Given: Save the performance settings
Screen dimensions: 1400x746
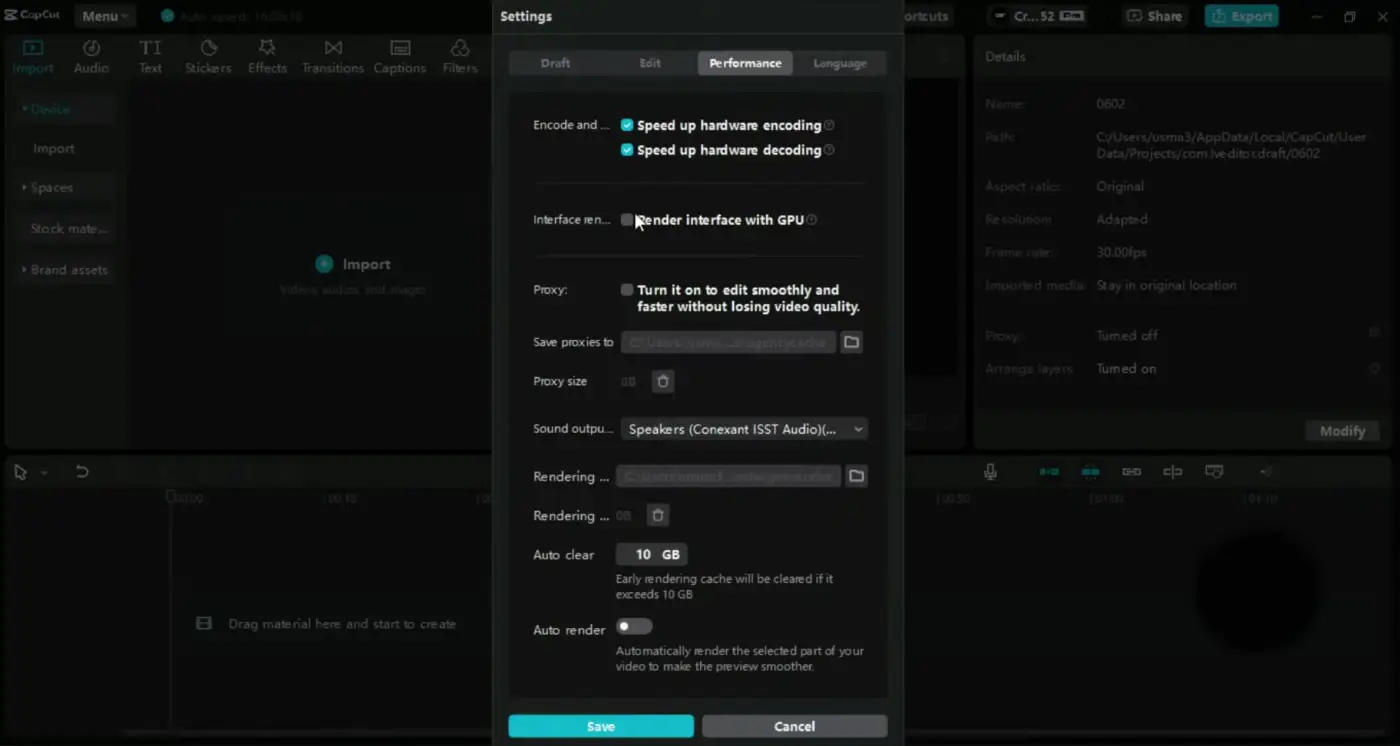Looking at the screenshot, I should [600, 726].
